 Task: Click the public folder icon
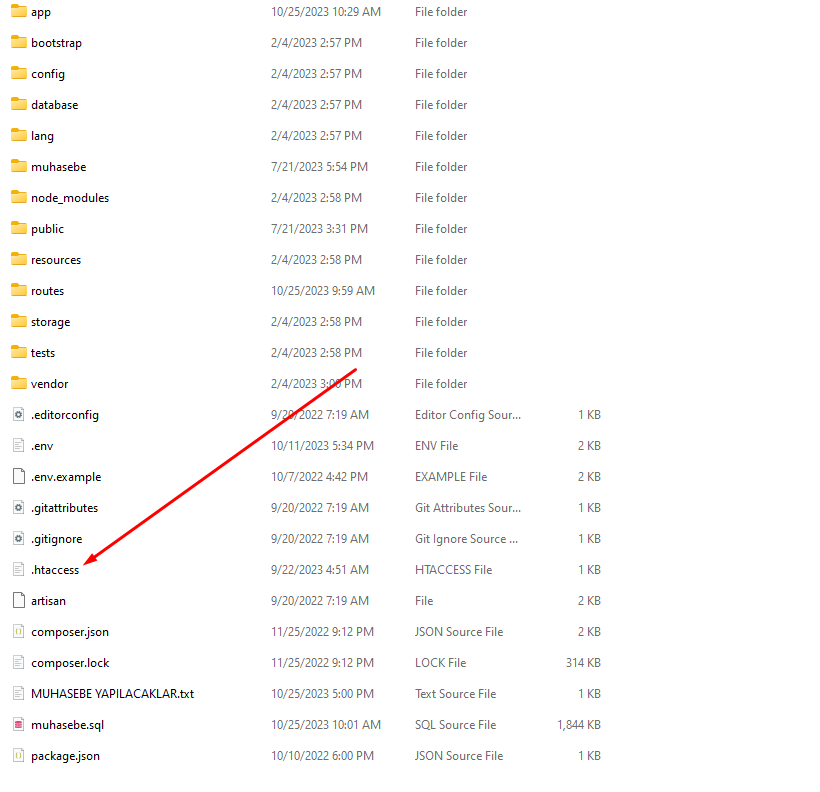[x=19, y=228]
